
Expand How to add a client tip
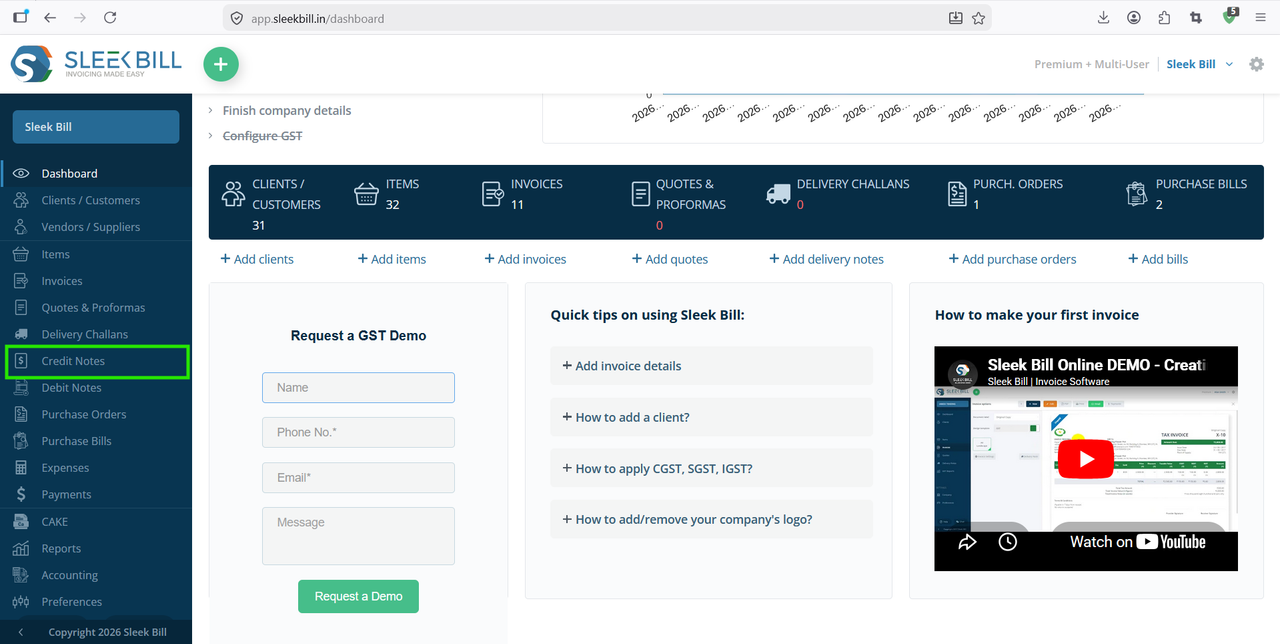coord(711,417)
